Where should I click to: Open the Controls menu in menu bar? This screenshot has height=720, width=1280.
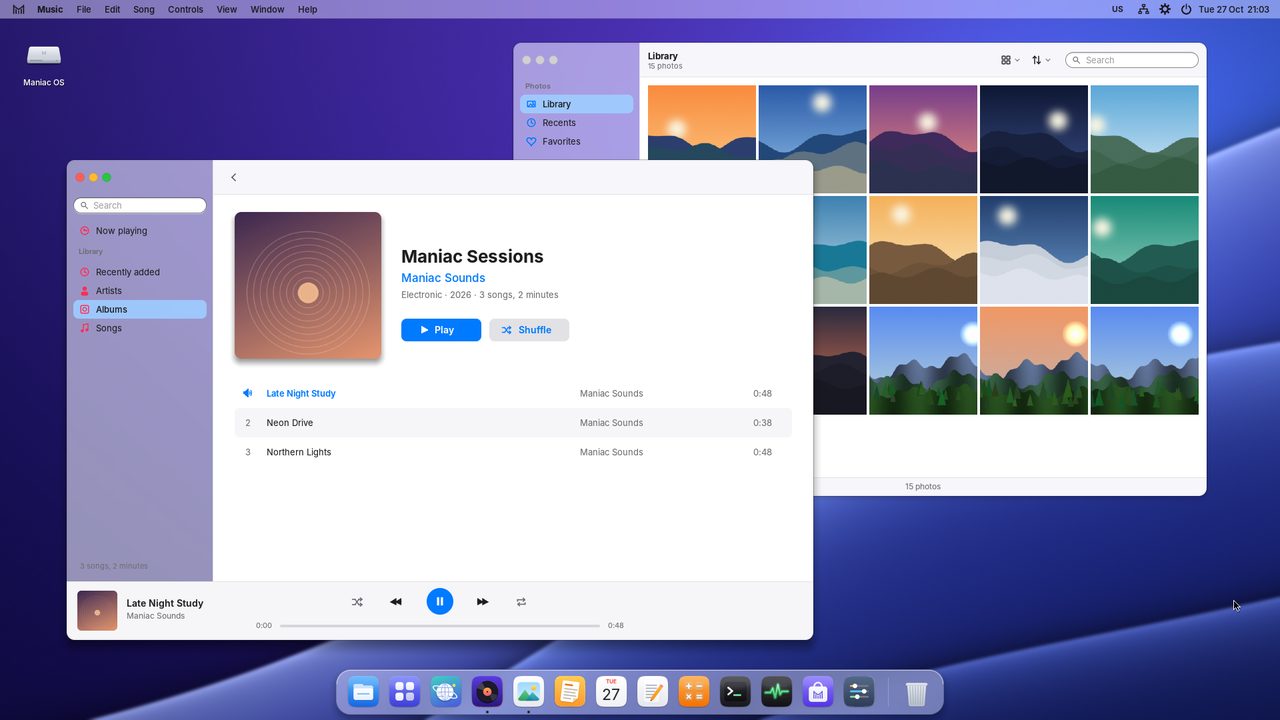tap(185, 9)
